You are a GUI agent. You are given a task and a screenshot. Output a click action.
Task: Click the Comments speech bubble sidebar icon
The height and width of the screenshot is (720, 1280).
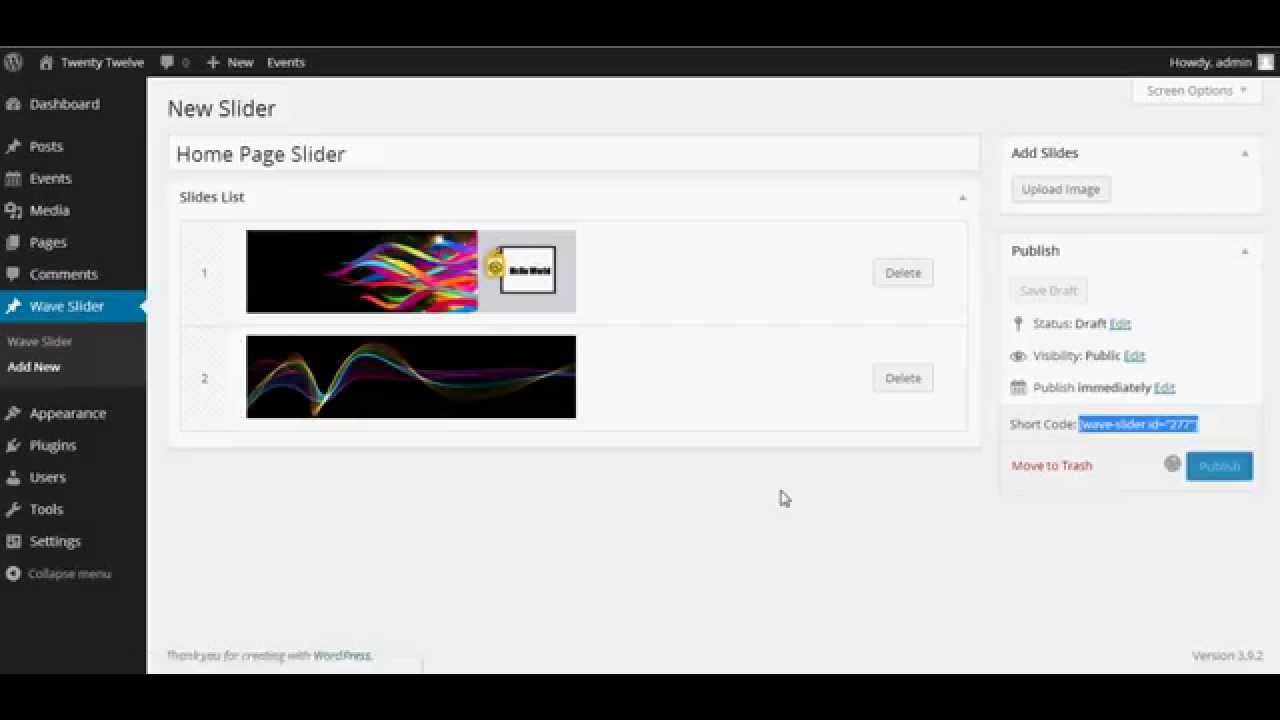coord(13,274)
